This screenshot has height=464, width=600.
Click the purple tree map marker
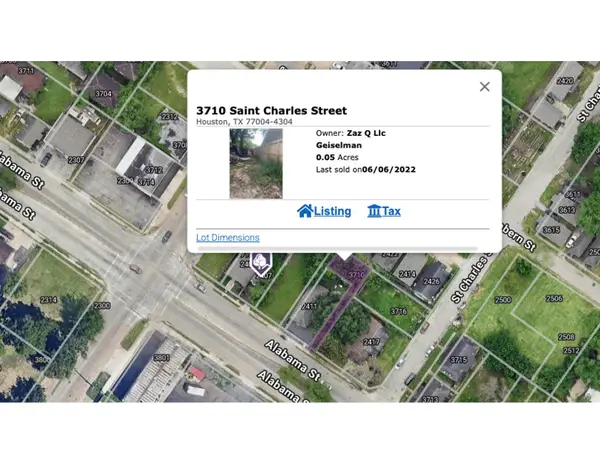[x=260, y=265]
